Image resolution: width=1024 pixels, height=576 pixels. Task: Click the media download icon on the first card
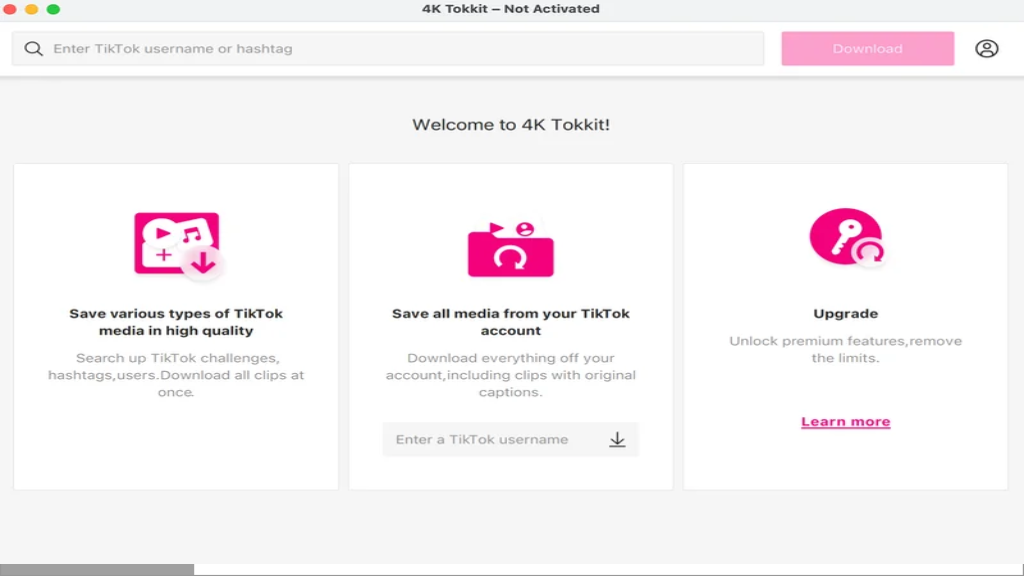pyautogui.click(x=178, y=246)
